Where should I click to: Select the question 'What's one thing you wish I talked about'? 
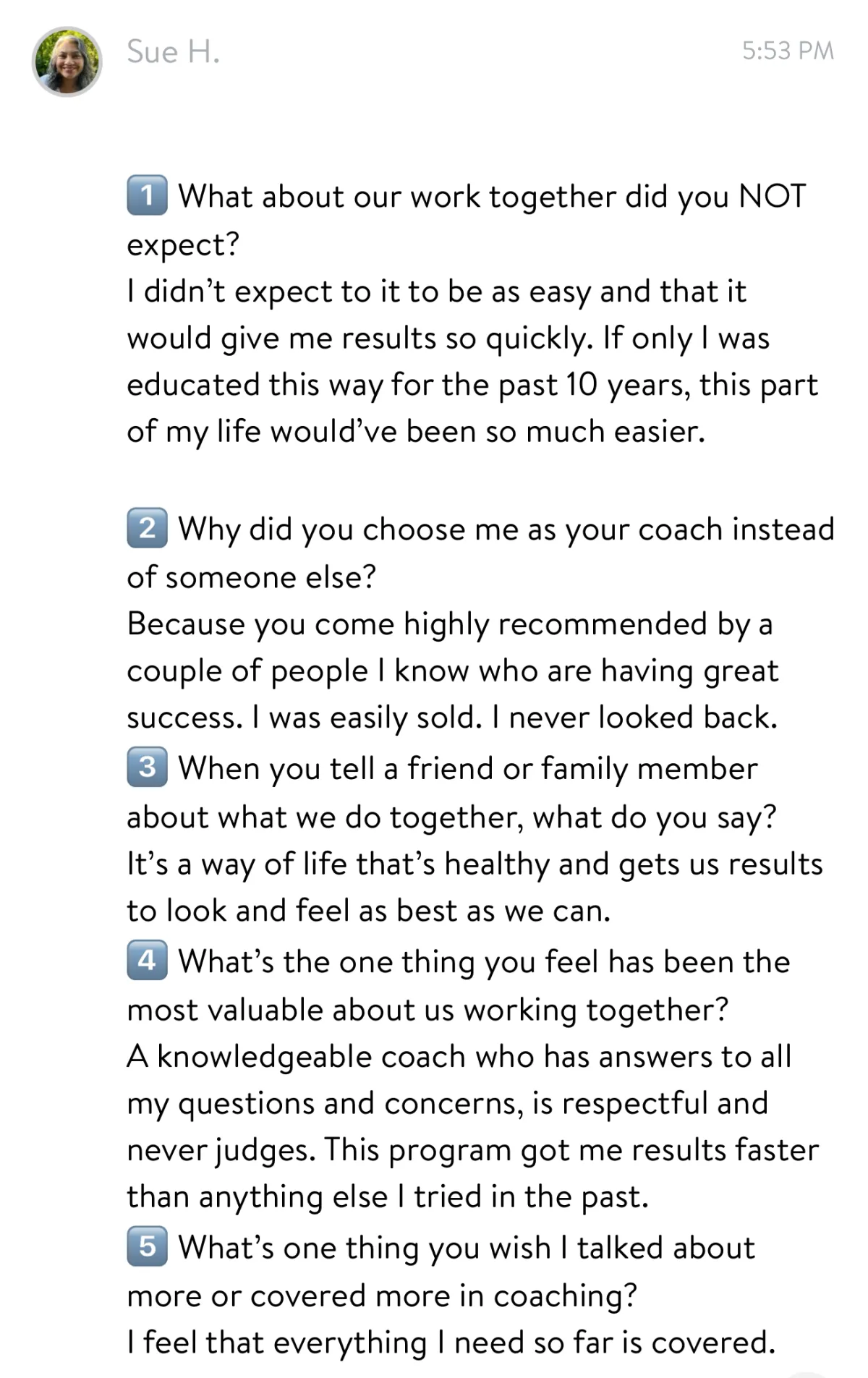(x=441, y=1272)
